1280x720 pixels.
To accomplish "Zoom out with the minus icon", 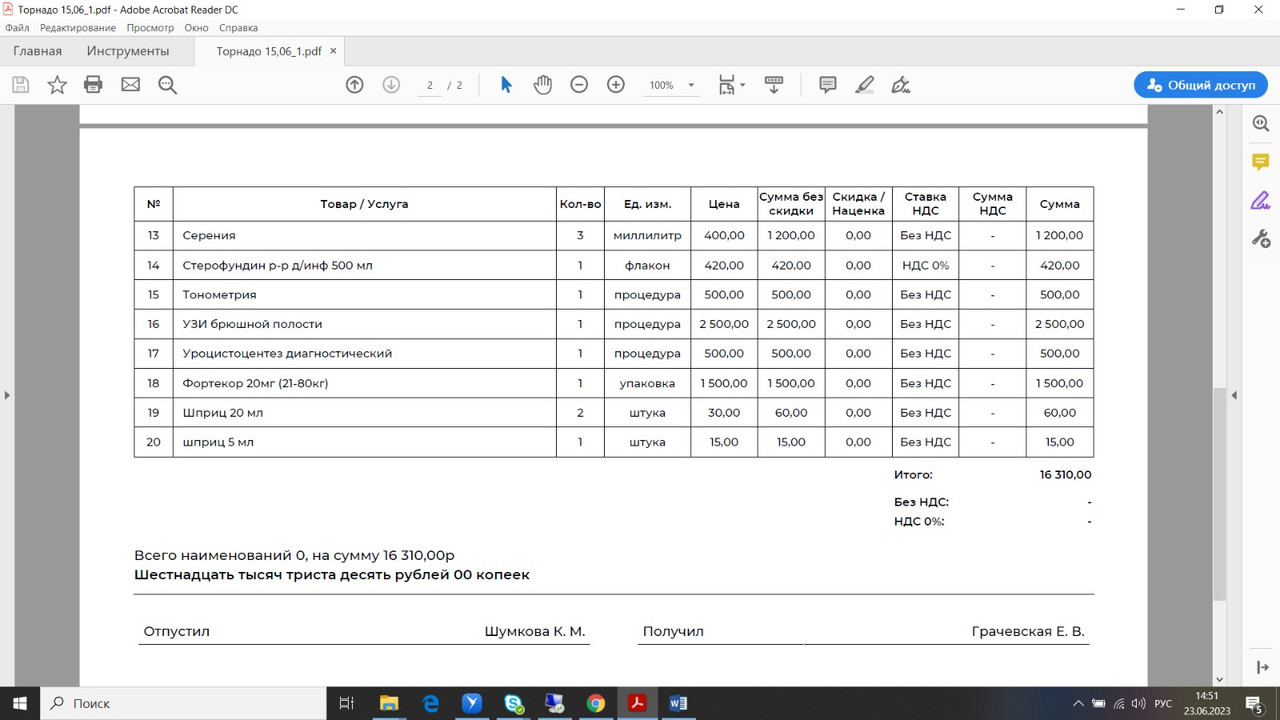I will tap(579, 85).
